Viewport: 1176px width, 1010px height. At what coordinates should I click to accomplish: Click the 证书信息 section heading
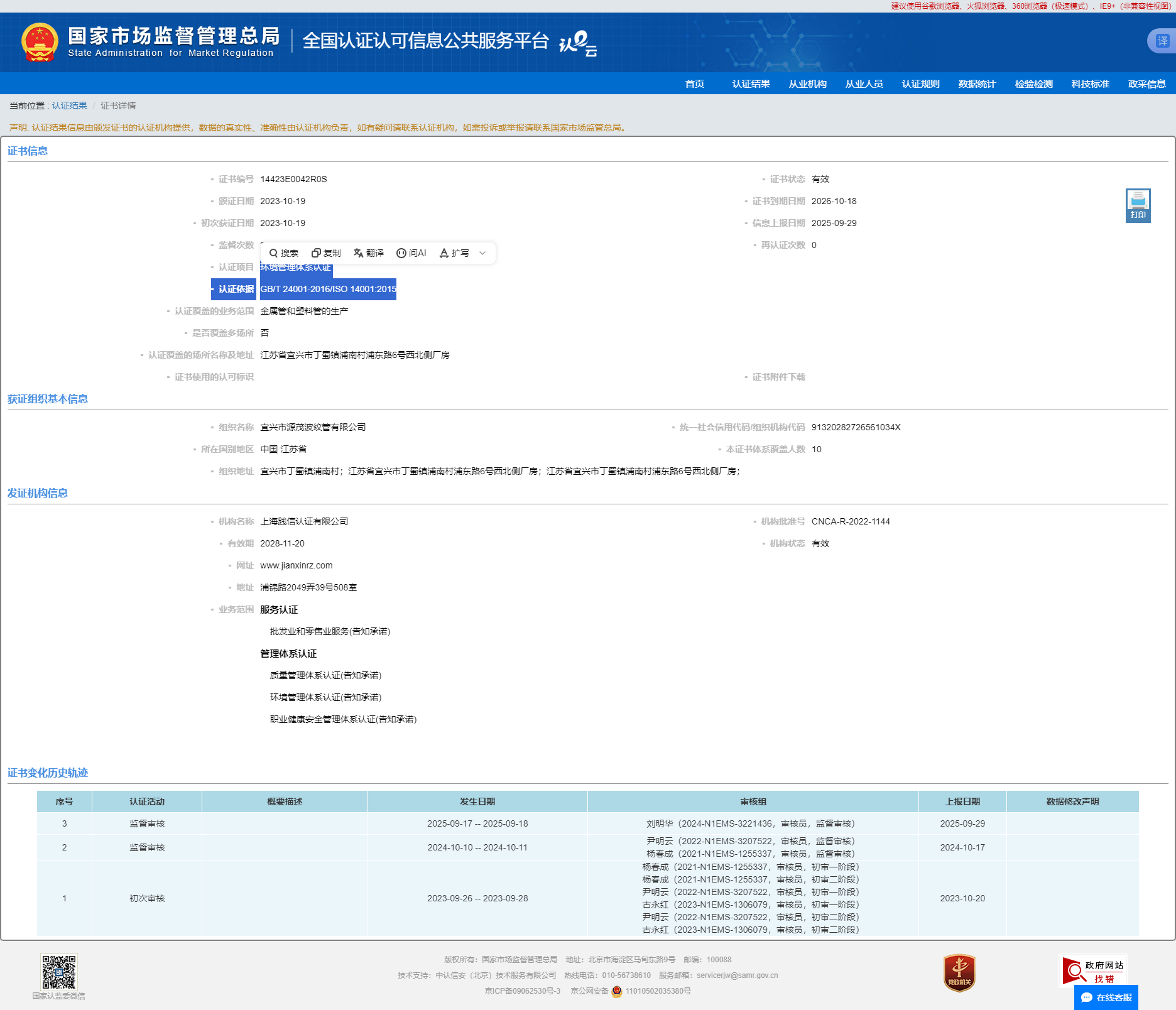pyautogui.click(x=28, y=151)
